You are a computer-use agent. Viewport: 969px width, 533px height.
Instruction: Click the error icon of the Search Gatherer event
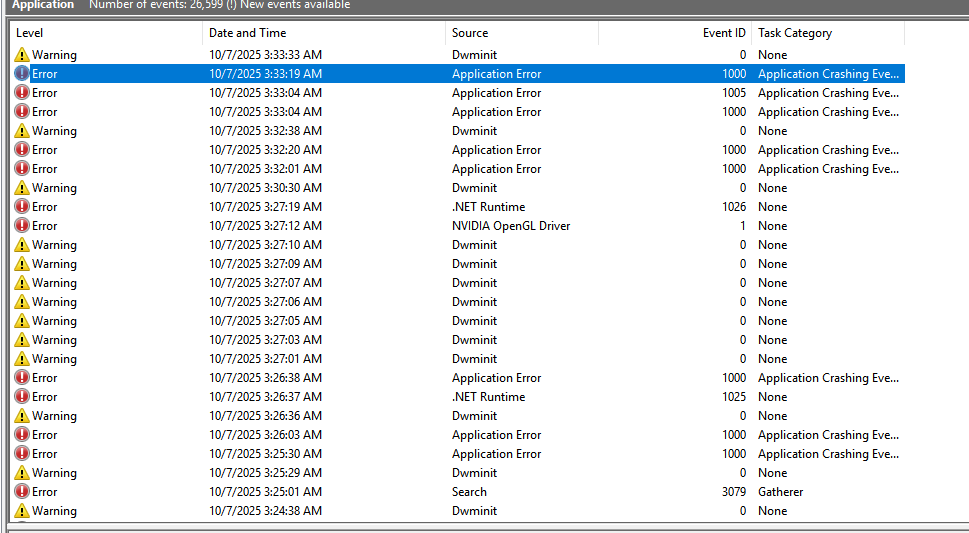(22, 492)
